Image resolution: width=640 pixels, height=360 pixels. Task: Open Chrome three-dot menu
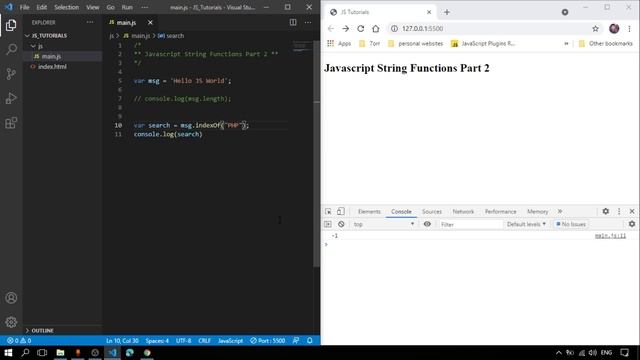[629, 29]
